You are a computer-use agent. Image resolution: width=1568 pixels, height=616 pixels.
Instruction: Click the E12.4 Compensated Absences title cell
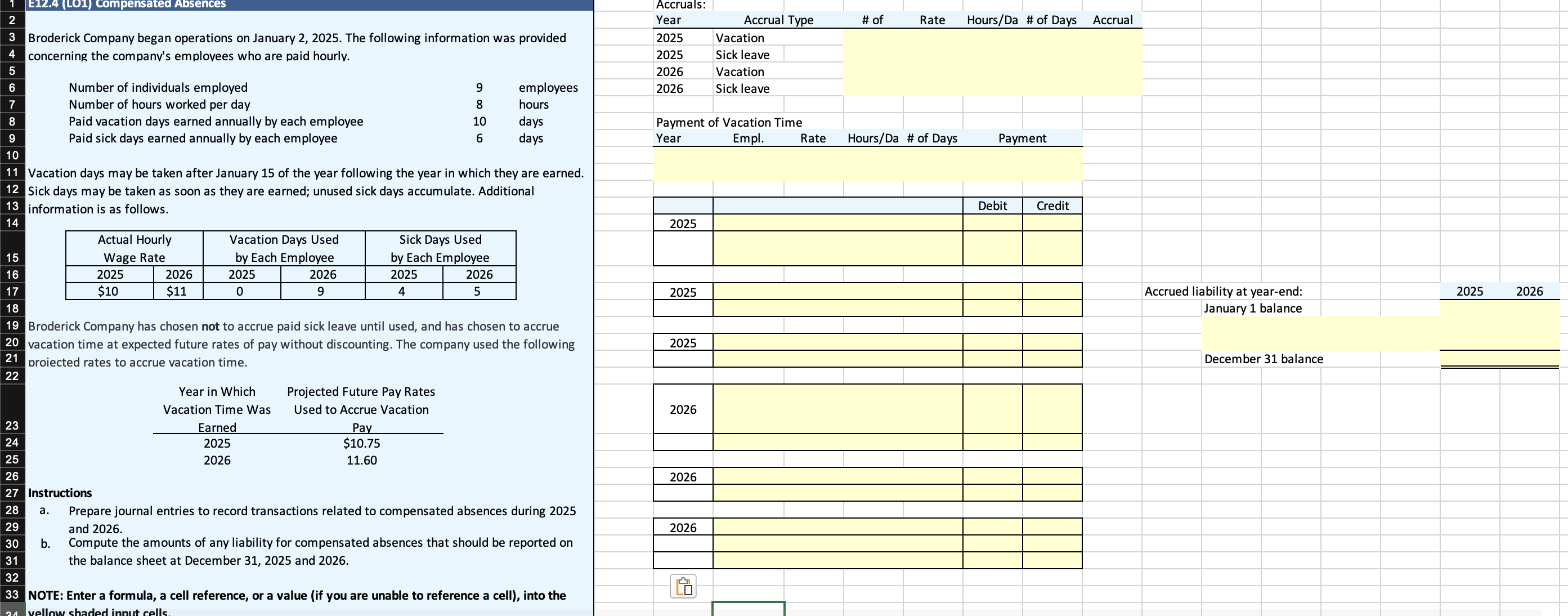pyautogui.click(x=127, y=5)
